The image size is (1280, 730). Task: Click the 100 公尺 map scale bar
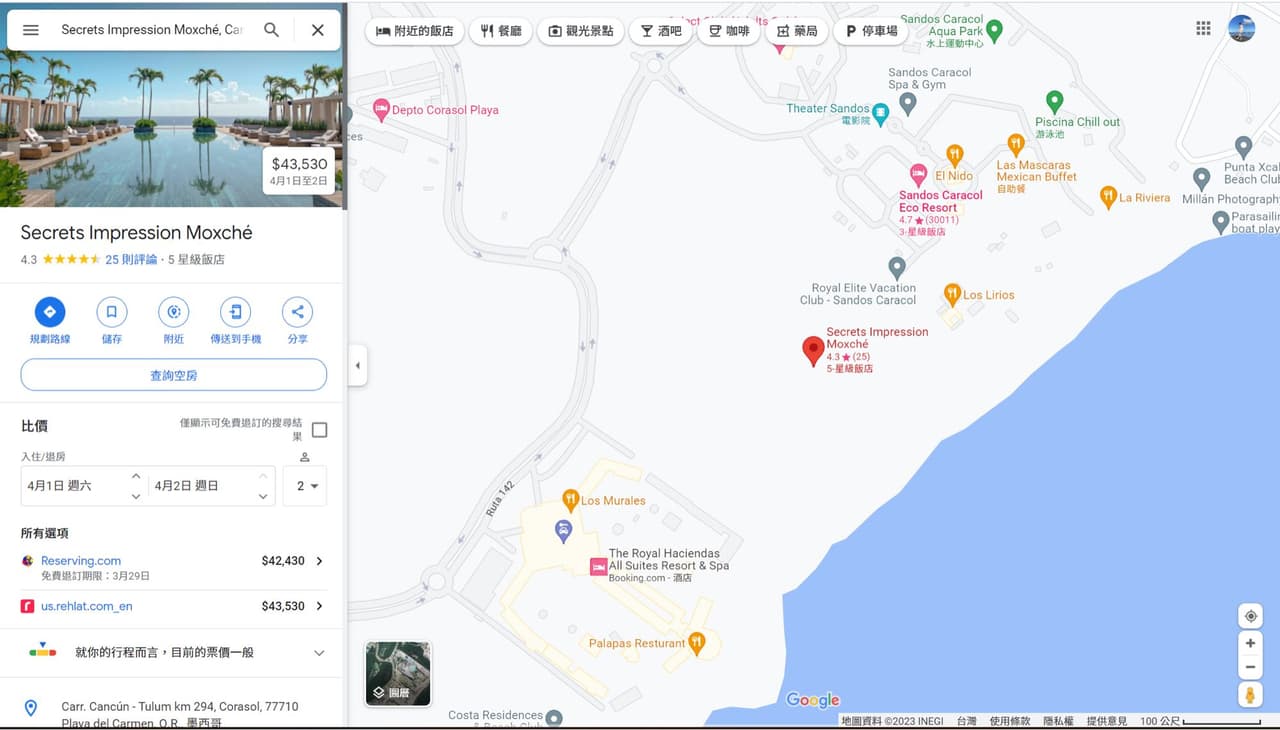point(1201,721)
